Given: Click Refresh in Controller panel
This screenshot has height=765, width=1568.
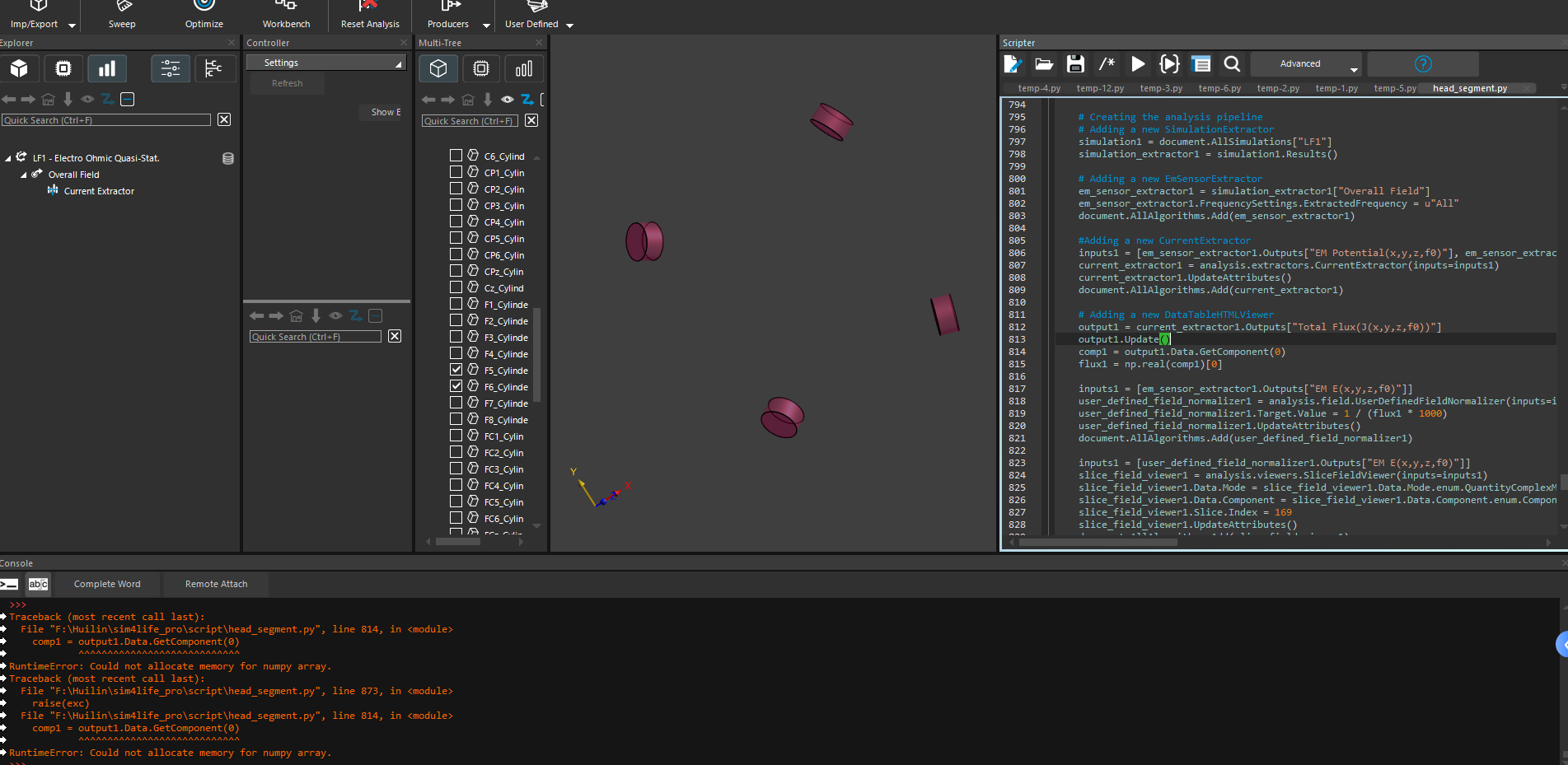Looking at the screenshot, I should pyautogui.click(x=287, y=83).
